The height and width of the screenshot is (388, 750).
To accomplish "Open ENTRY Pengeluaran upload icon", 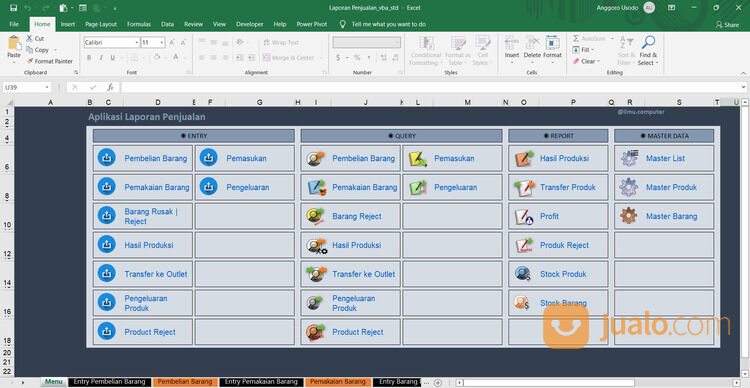I will 209,187.
